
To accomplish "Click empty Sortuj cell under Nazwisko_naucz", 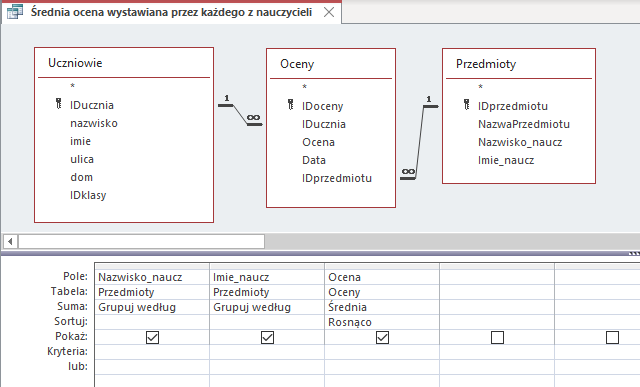I will click(x=152, y=322).
